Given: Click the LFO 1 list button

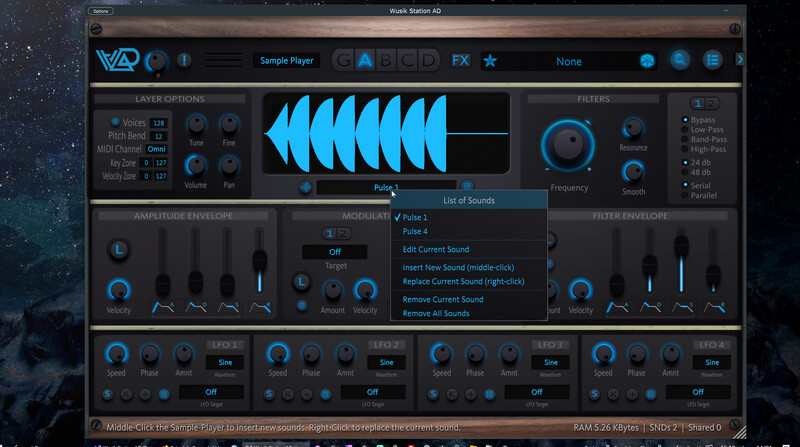Looking at the screenshot, I should click(x=164, y=394).
